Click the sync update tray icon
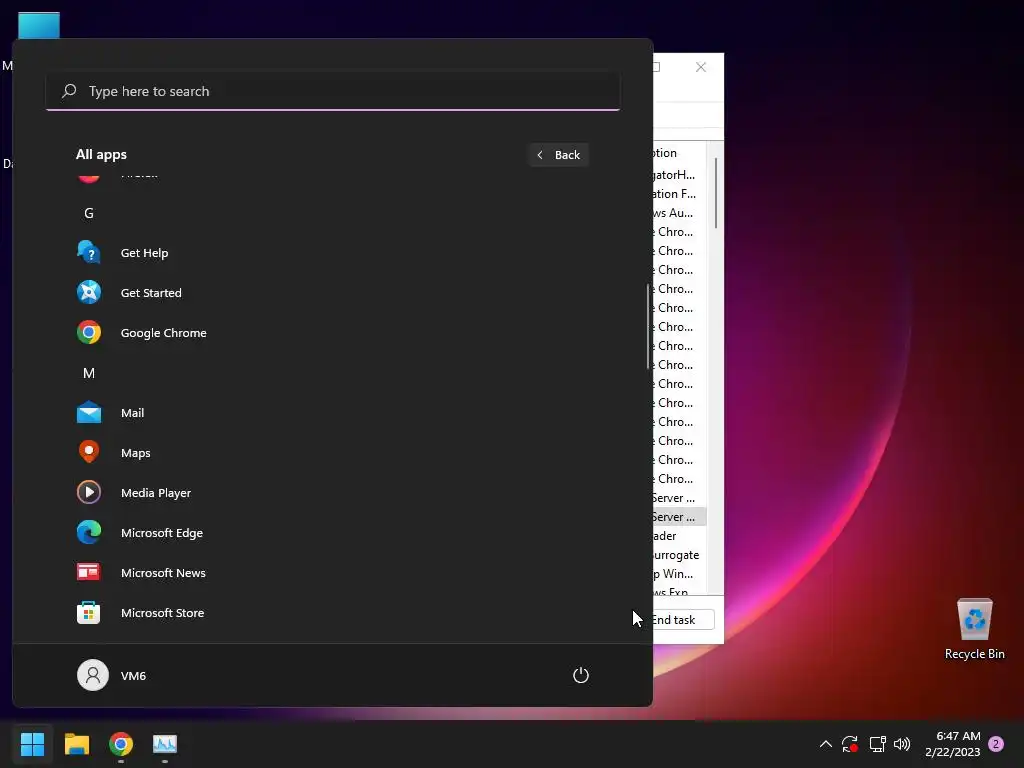 [x=850, y=744]
